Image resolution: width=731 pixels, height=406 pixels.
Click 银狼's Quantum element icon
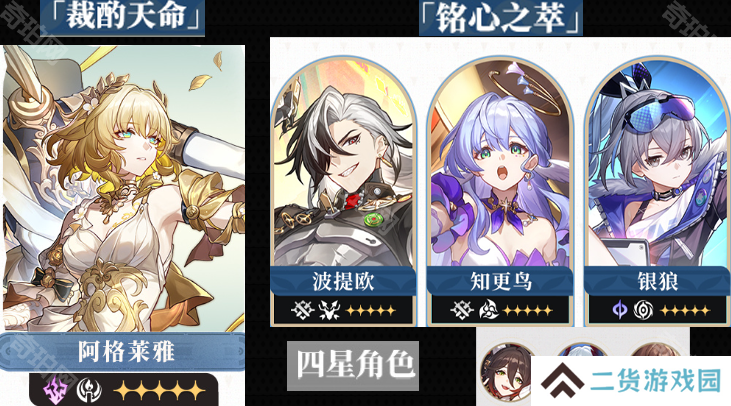click(620, 310)
